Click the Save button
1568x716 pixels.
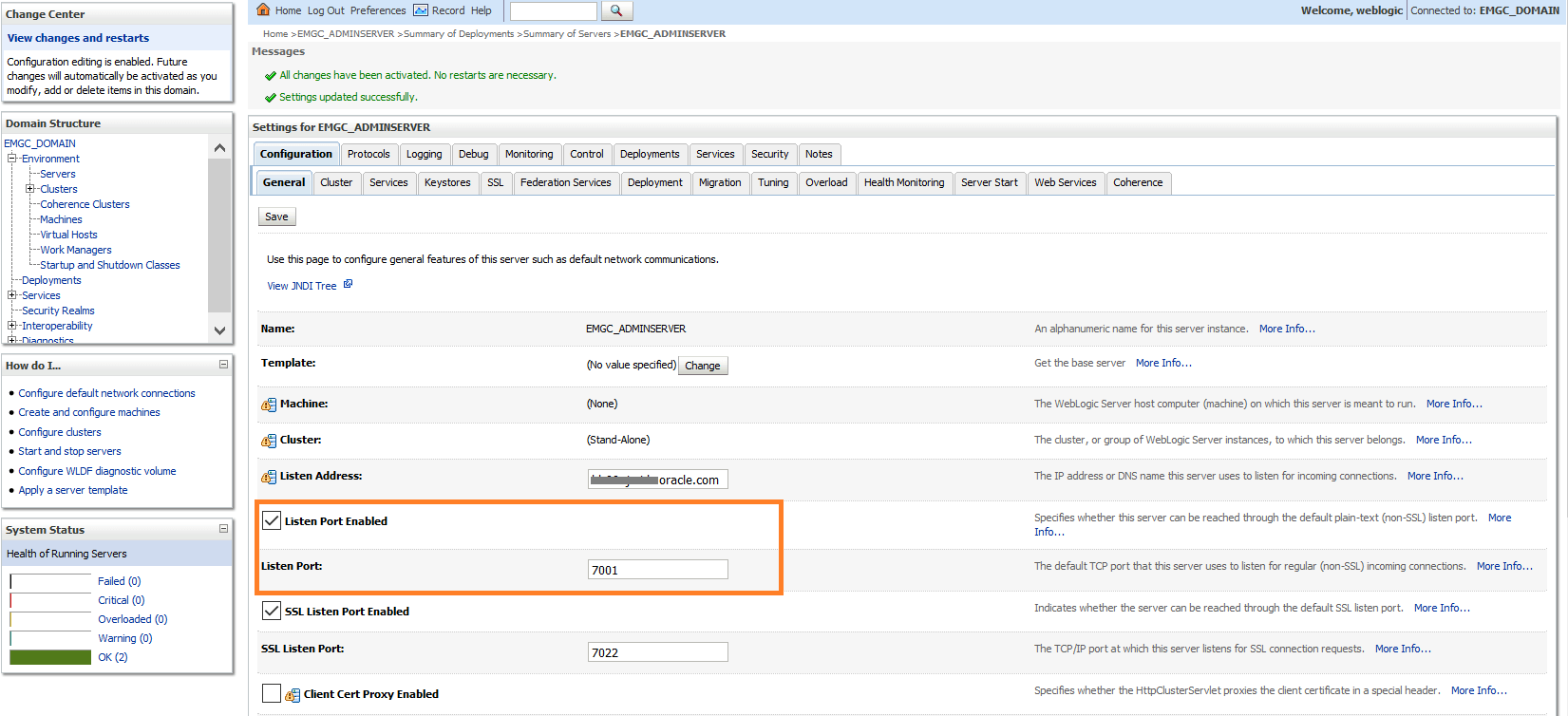(276, 217)
